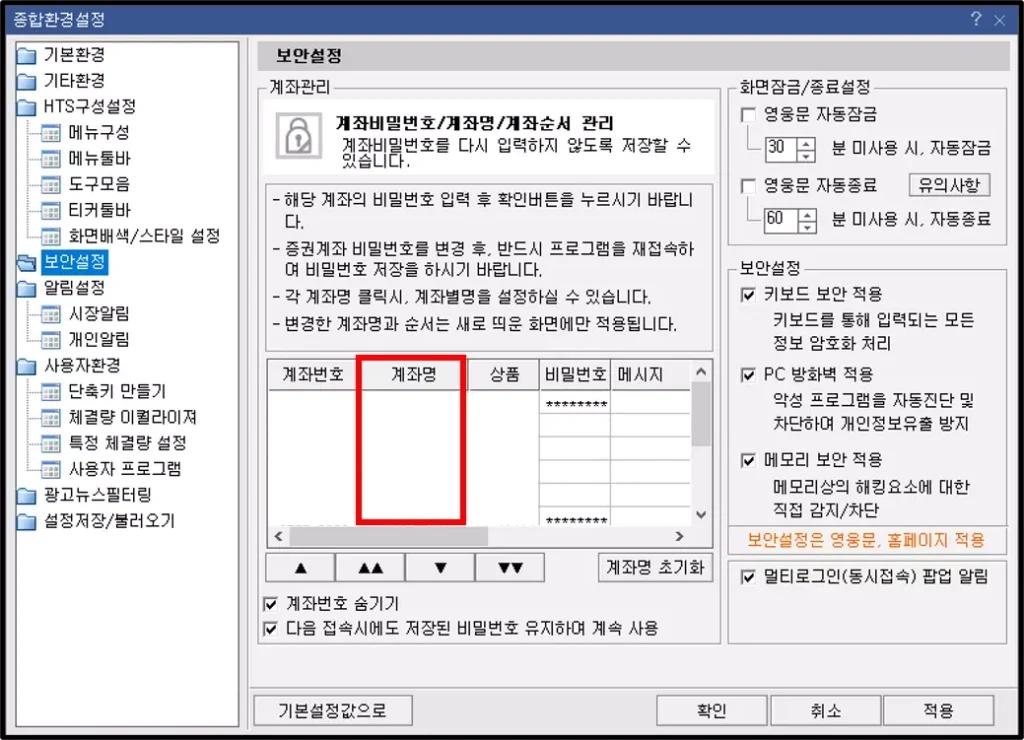This screenshot has height=740, width=1024.
Task: Click the 개인알림 page icon
Action: [51, 340]
